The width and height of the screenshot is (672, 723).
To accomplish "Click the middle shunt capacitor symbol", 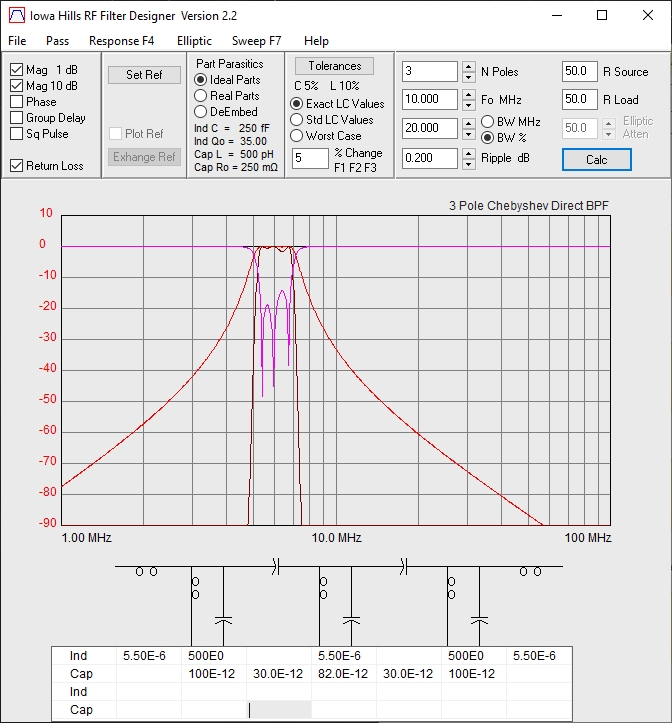I will point(351,621).
